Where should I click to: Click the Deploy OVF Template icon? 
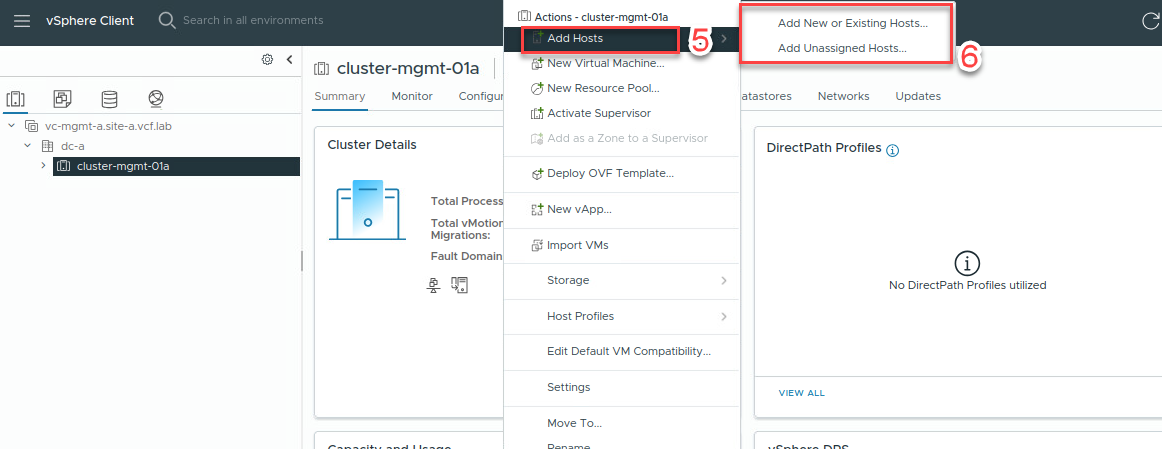[x=538, y=174]
